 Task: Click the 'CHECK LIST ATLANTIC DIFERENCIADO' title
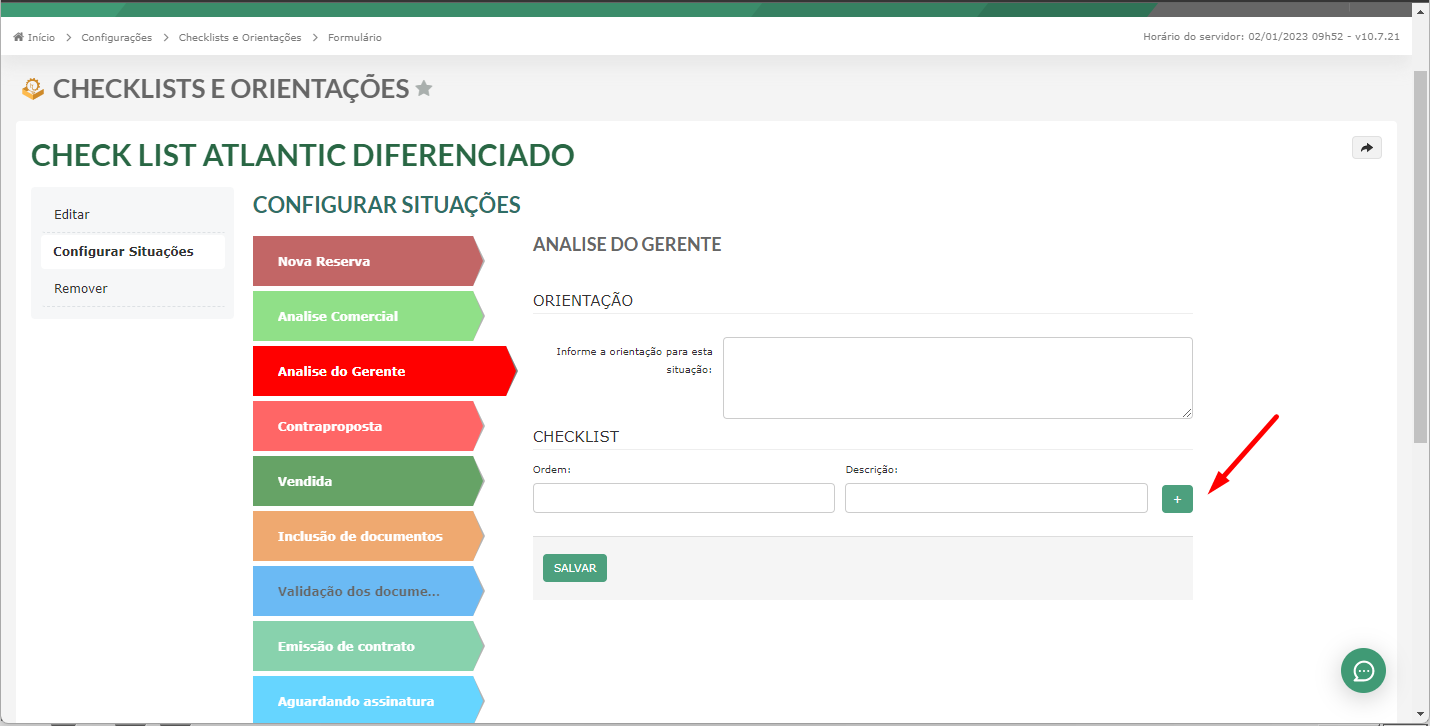tap(303, 155)
